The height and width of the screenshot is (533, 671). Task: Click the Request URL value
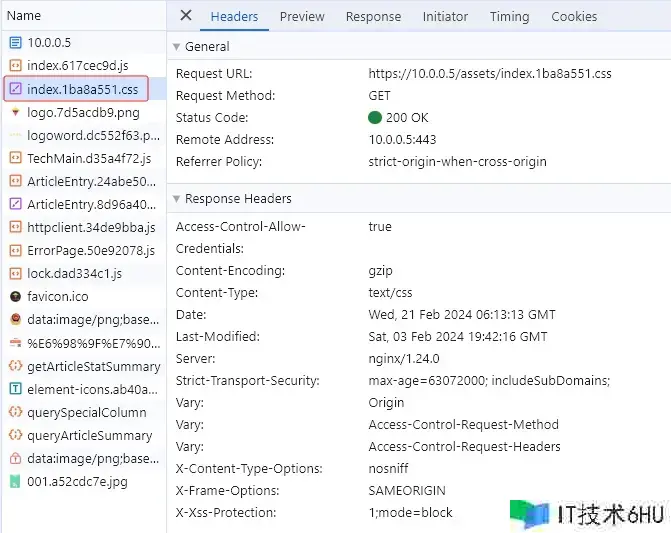tap(489, 74)
